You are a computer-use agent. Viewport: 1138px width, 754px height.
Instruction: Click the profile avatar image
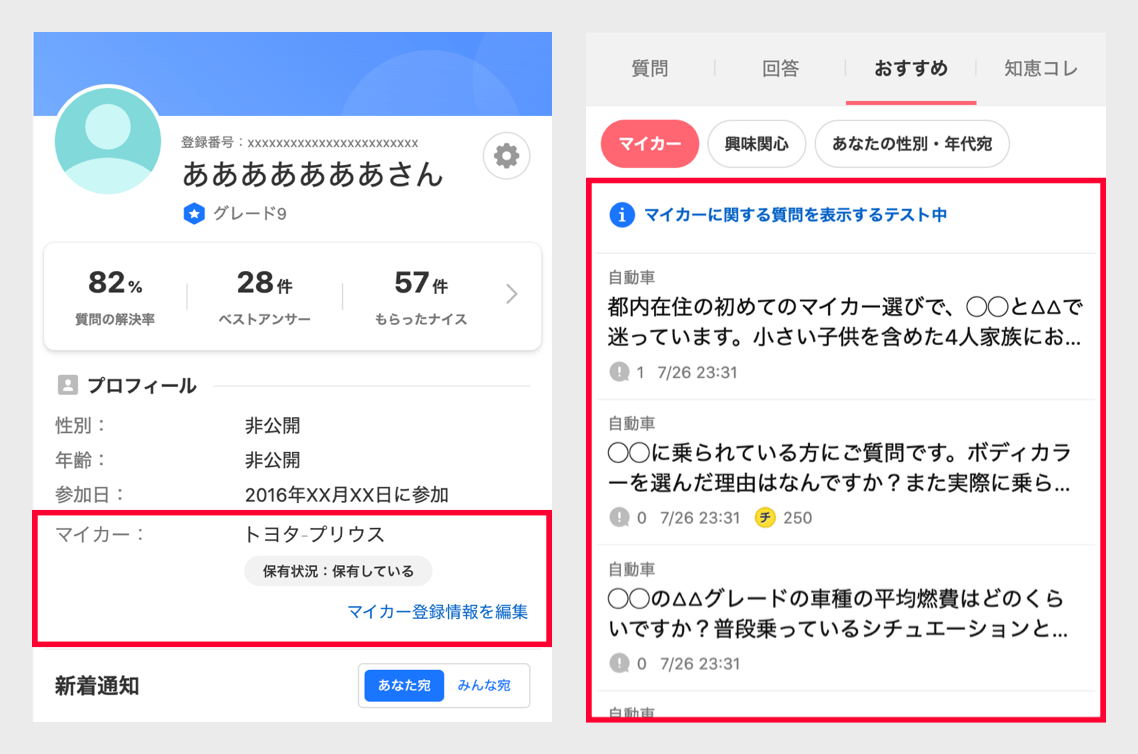point(108,139)
